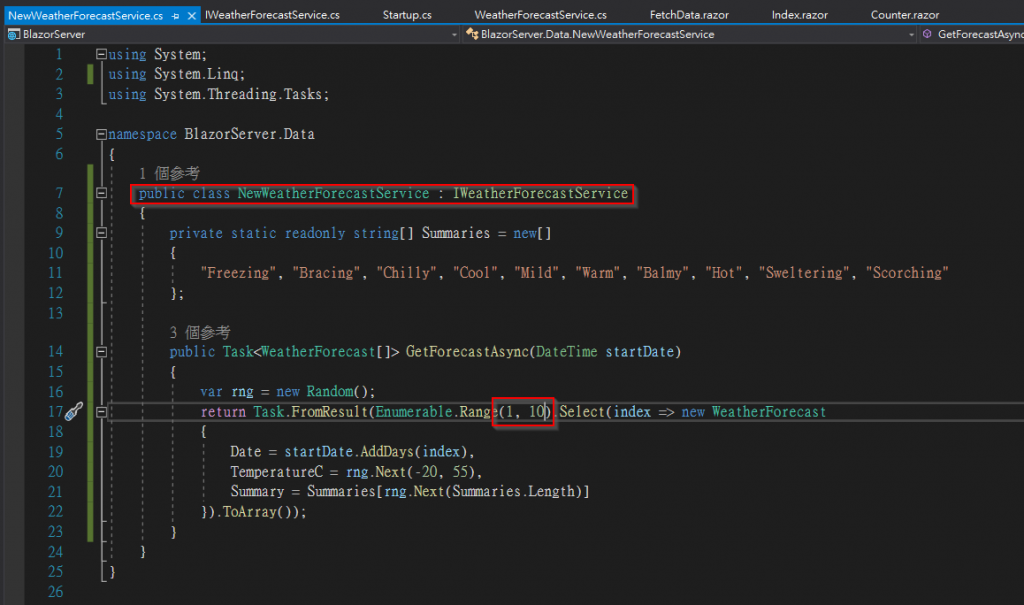This screenshot has height=605, width=1024.
Task: Click the WeatherForecast type in the line 14 return type
Action: pos(318,352)
